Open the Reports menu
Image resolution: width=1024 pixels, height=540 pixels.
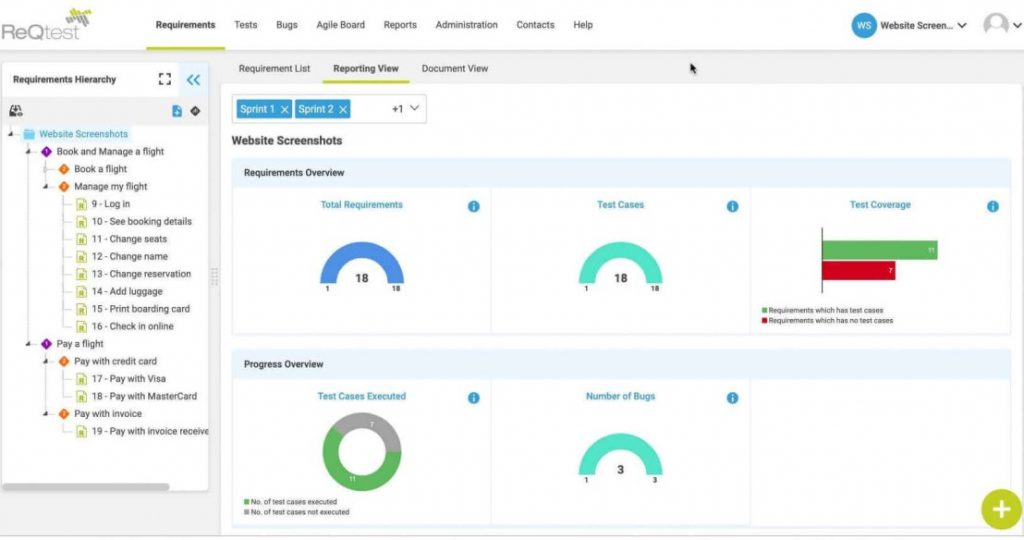pos(400,25)
